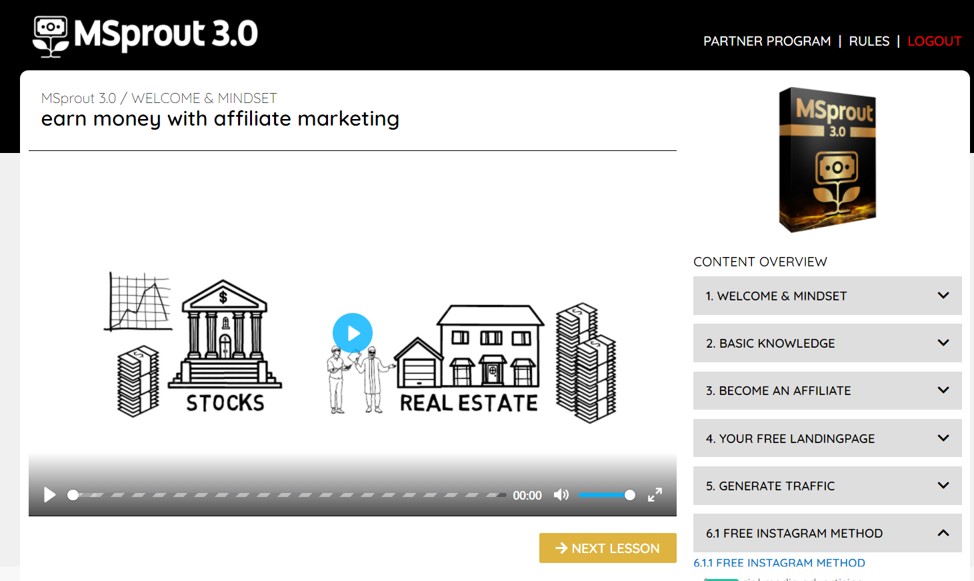Click the lesson title earn money with affiliate marketing
The height and width of the screenshot is (581, 974).
[x=220, y=119]
